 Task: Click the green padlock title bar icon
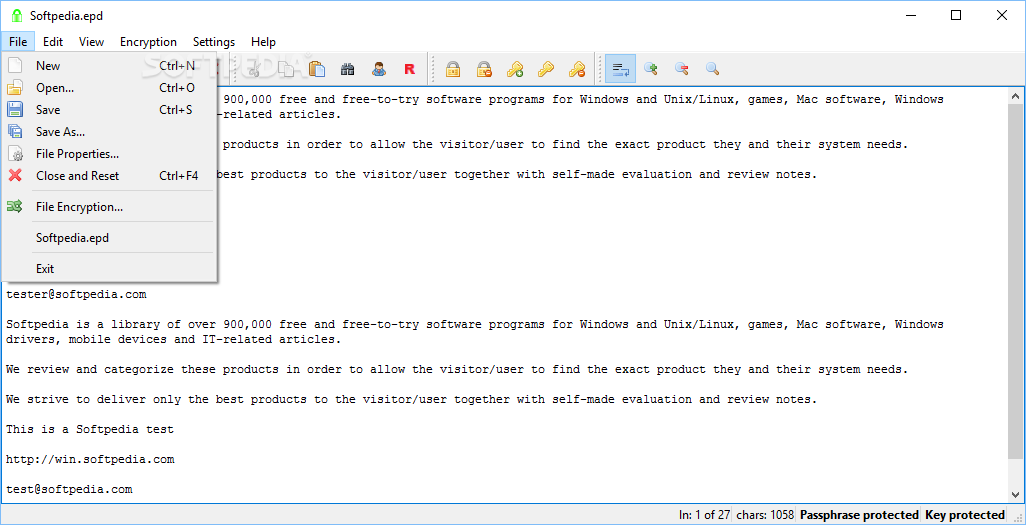pos(16,16)
